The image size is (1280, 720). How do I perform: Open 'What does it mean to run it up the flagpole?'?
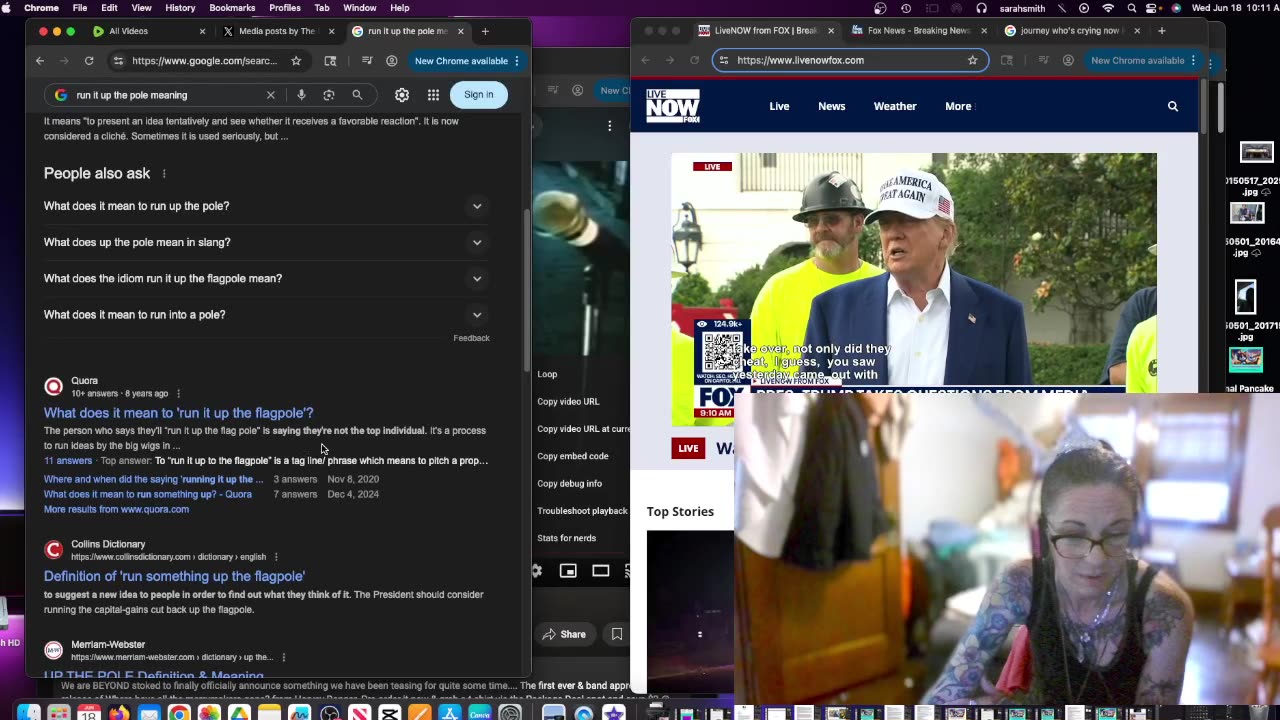tap(179, 413)
